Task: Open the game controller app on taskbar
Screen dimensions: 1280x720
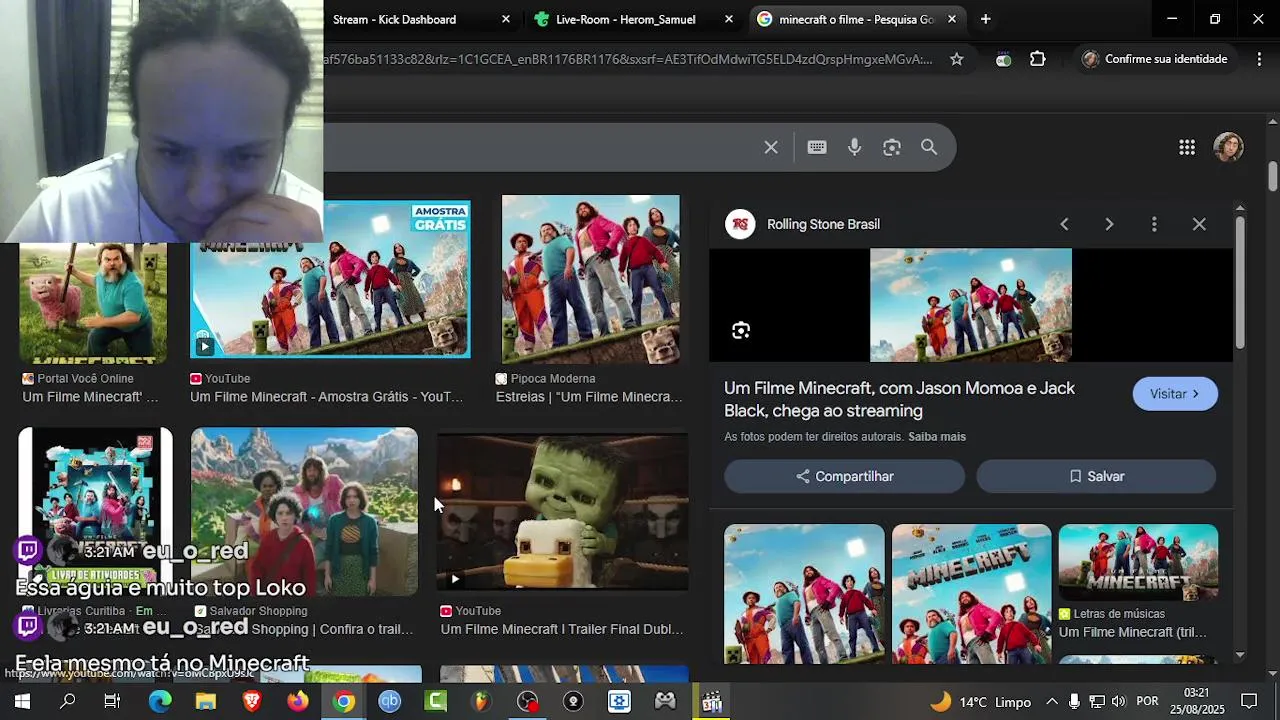Action: [x=665, y=702]
